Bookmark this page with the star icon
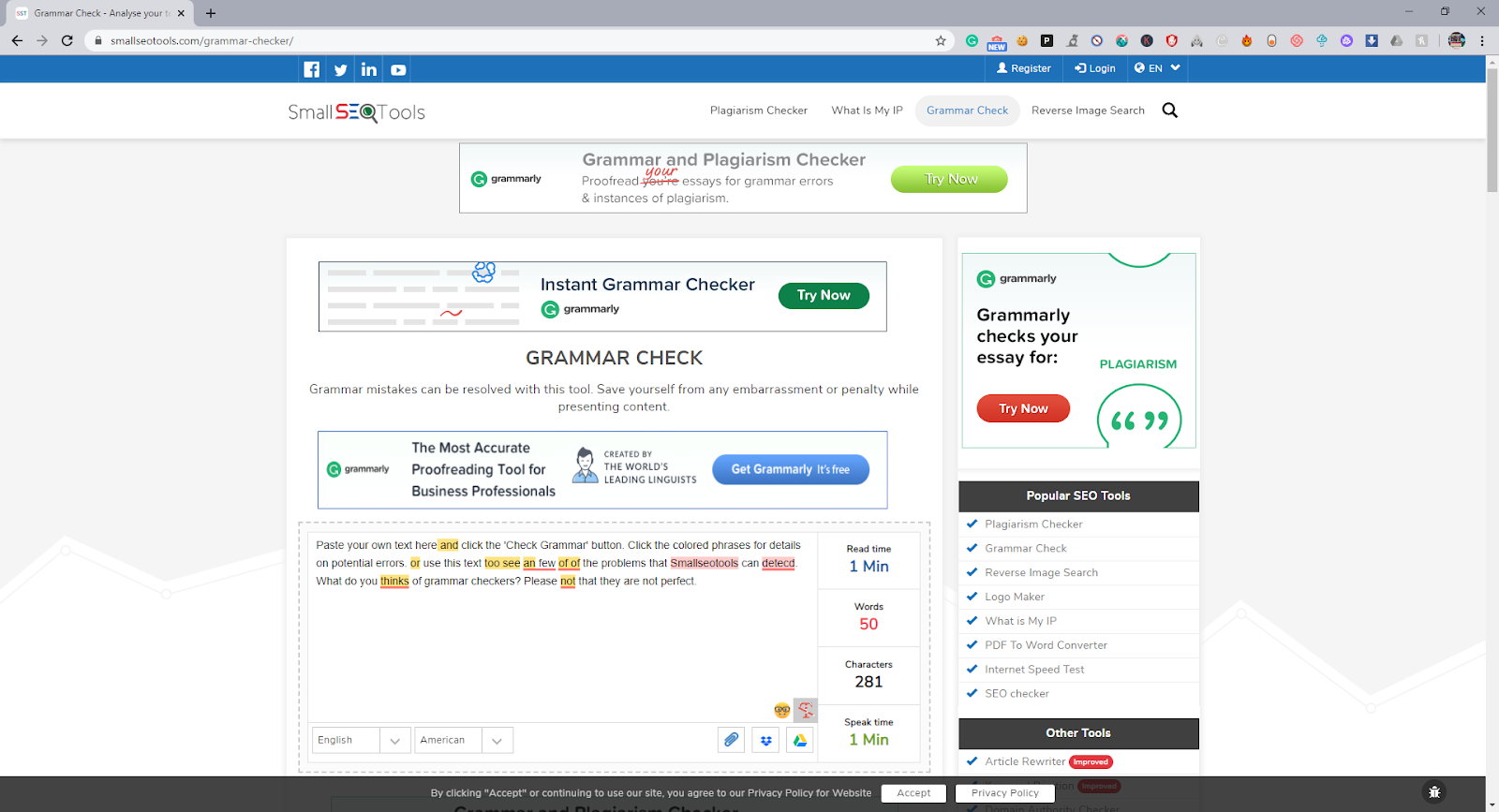The image size is (1499, 812). pyautogui.click(x=941, y=40)
